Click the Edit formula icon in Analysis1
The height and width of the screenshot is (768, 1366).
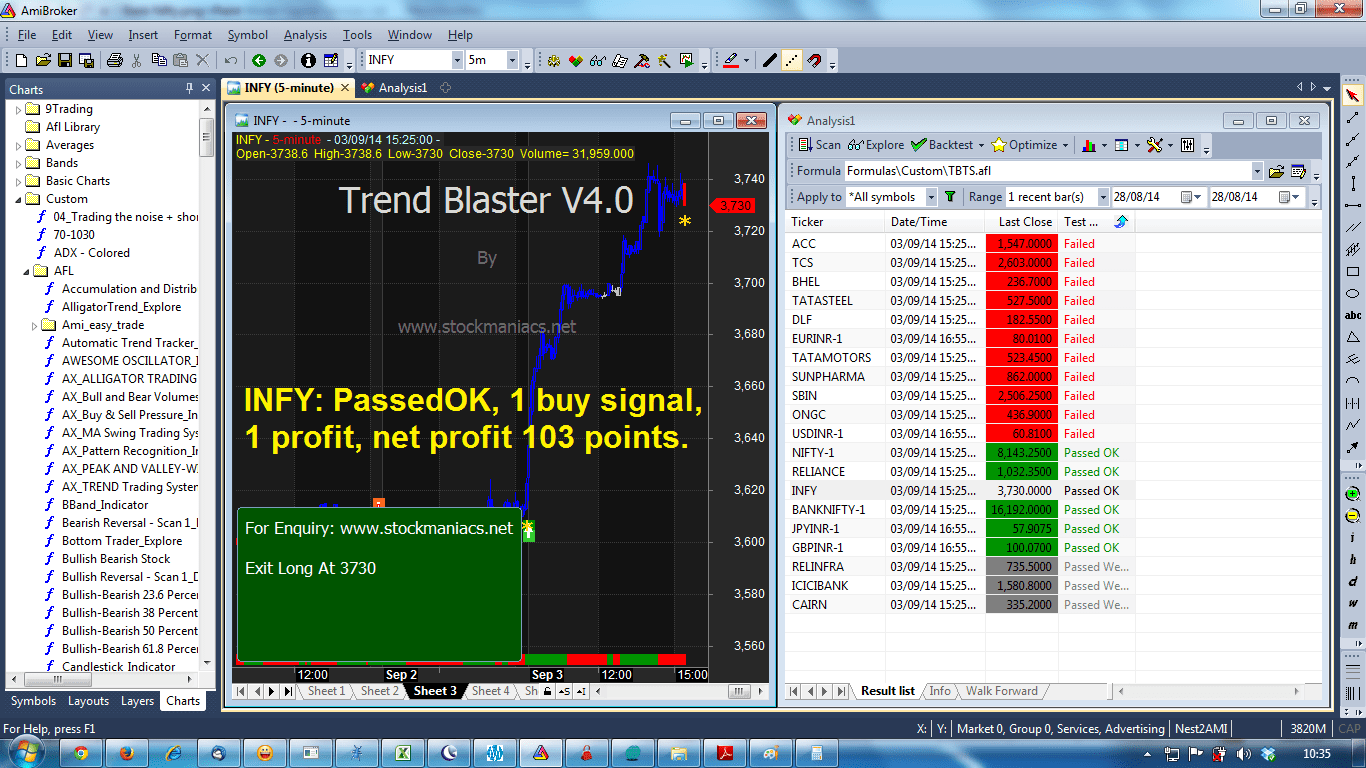tap(1299, 171)
